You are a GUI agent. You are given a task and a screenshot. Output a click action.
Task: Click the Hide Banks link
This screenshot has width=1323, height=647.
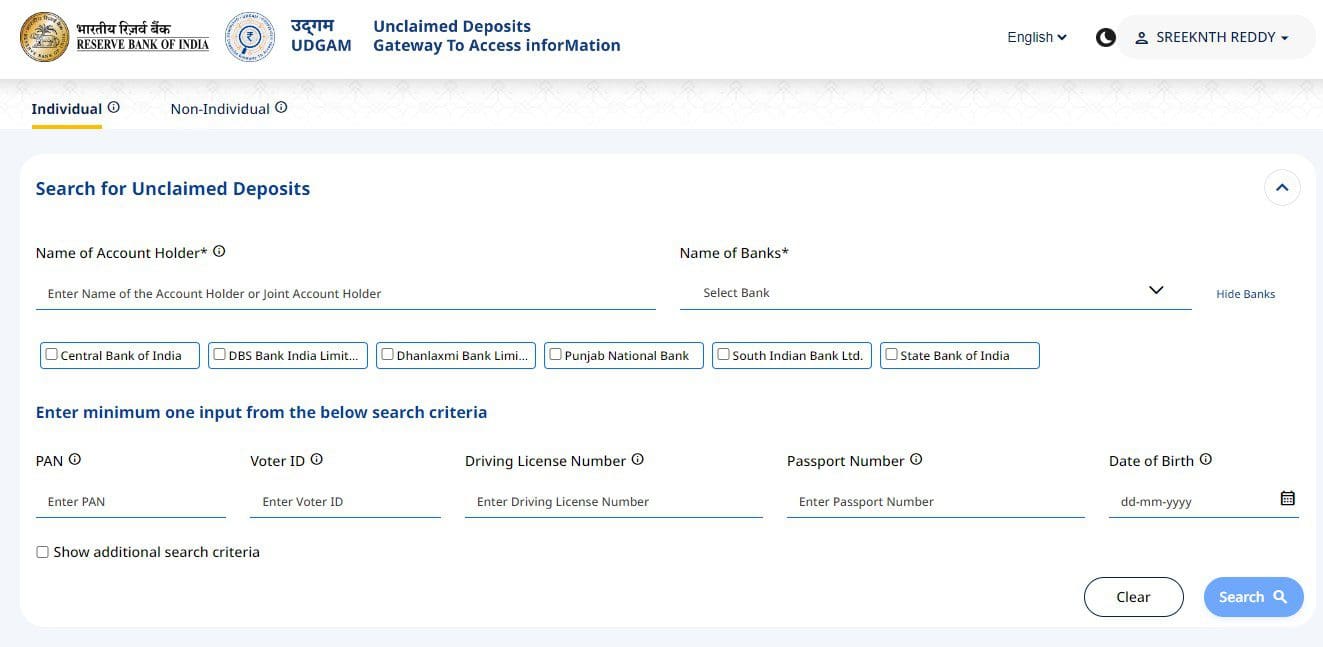1245,293
